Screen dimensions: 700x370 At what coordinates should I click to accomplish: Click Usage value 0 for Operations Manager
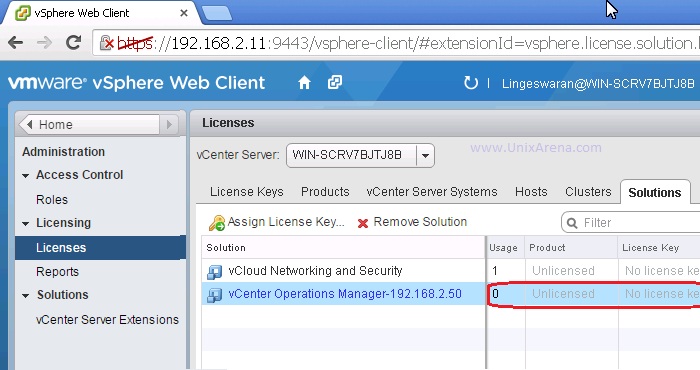(x=495, y=294)
